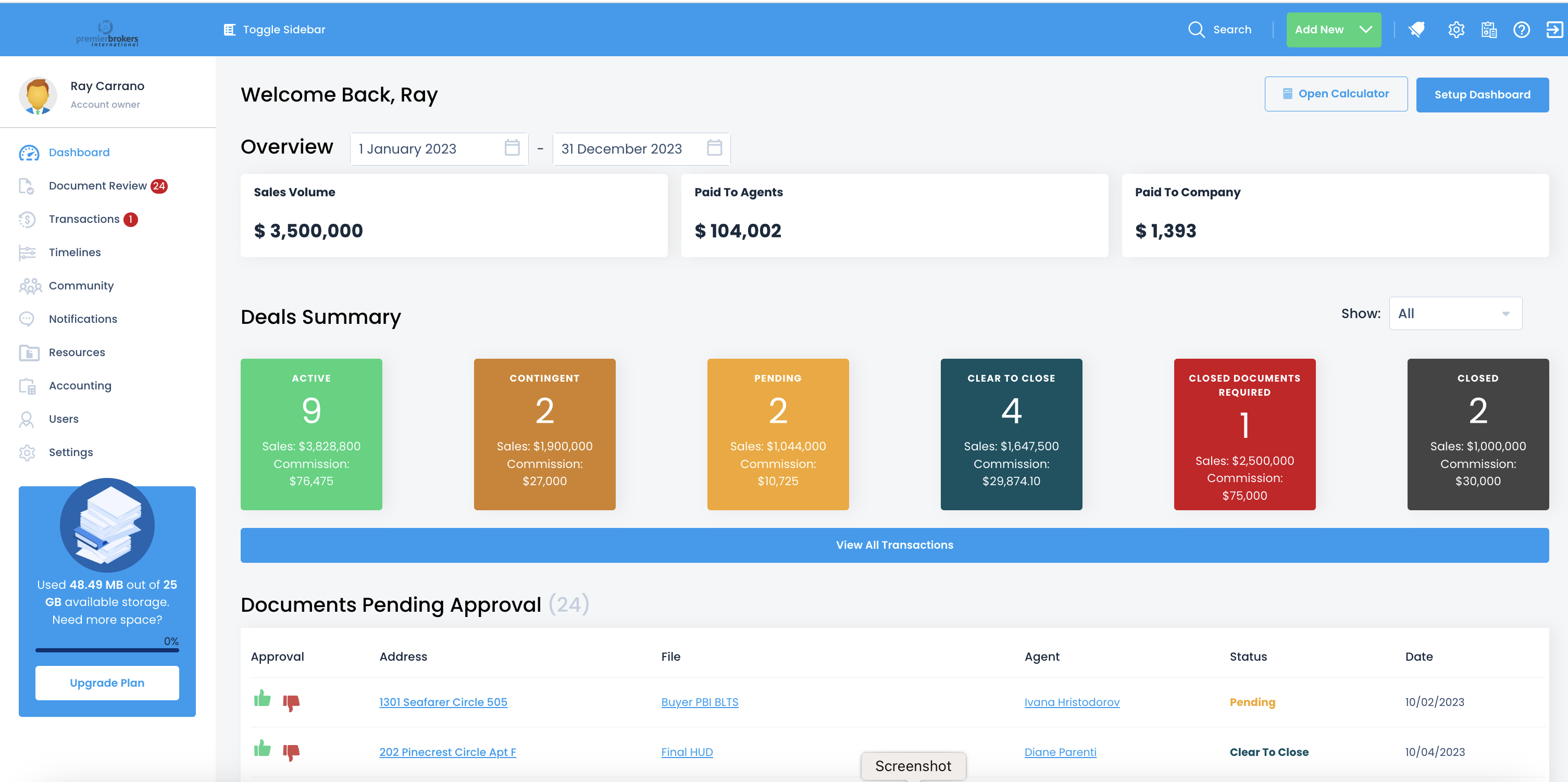
Task: Click Ray Carrano's profile avatar
Action: coord(38,96)
